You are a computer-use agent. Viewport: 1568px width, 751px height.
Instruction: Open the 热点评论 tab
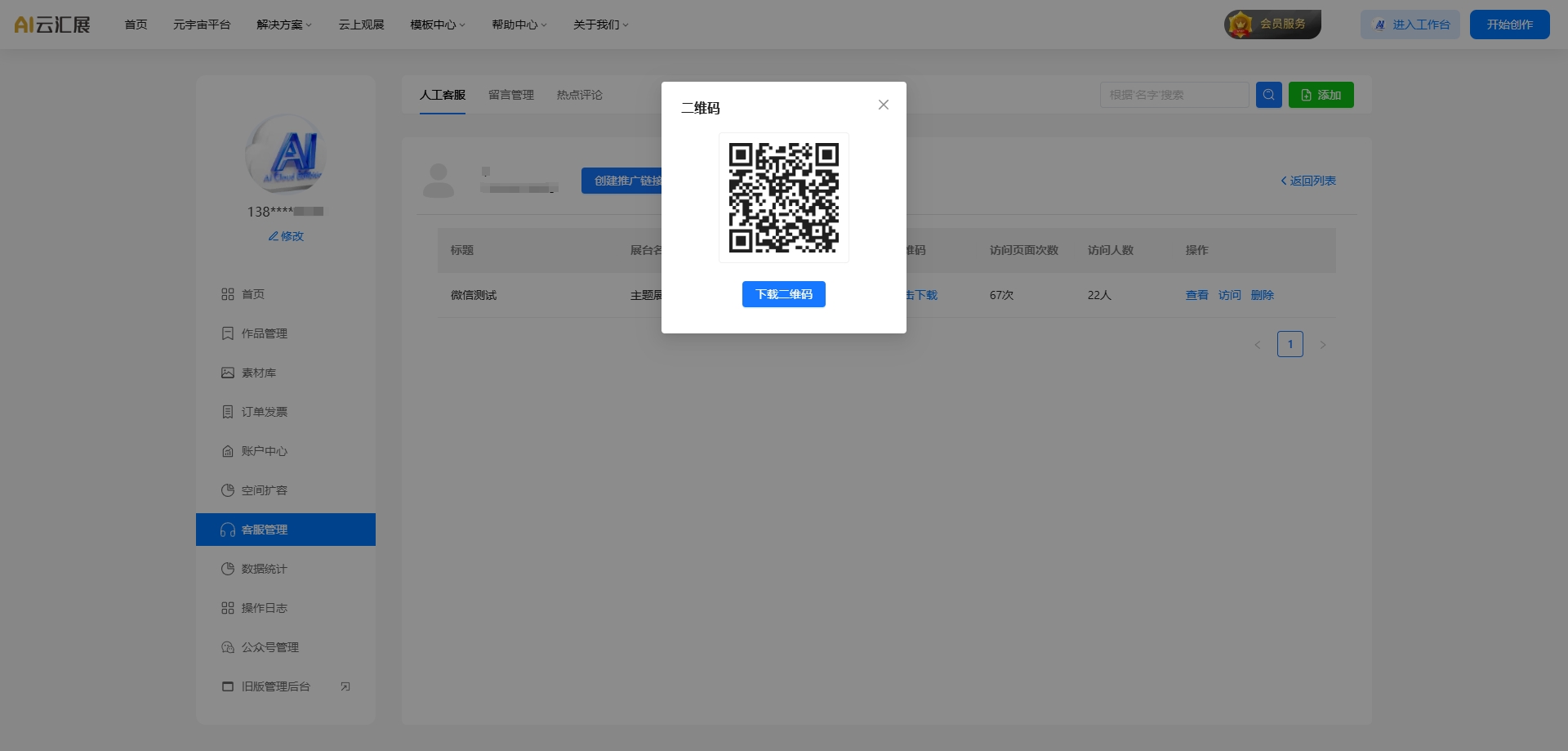point(579,95)
